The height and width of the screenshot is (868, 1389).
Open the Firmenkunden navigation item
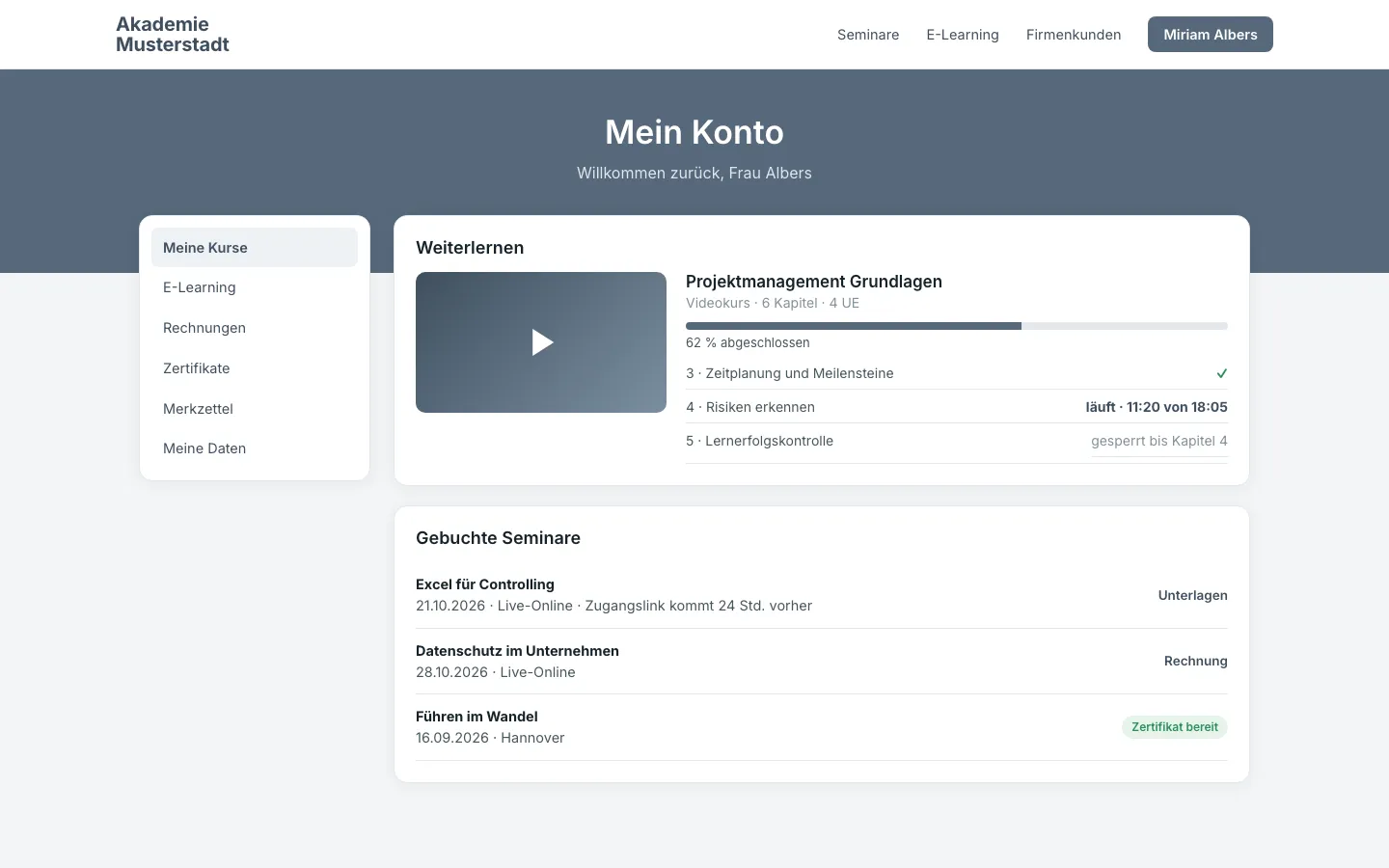point(1074,35)
